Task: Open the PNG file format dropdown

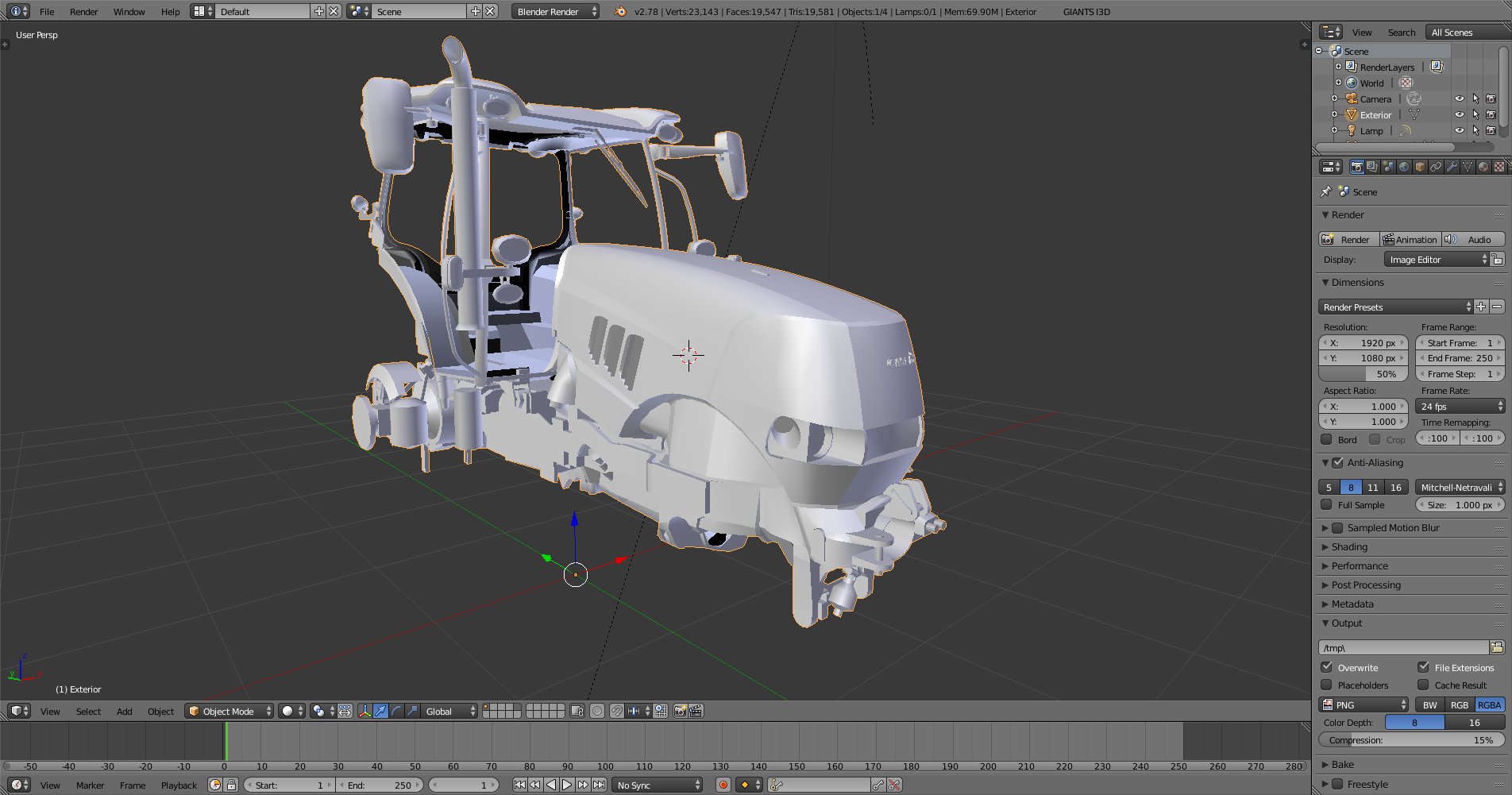Action: pyautogui.click(x=1363, y=704)
